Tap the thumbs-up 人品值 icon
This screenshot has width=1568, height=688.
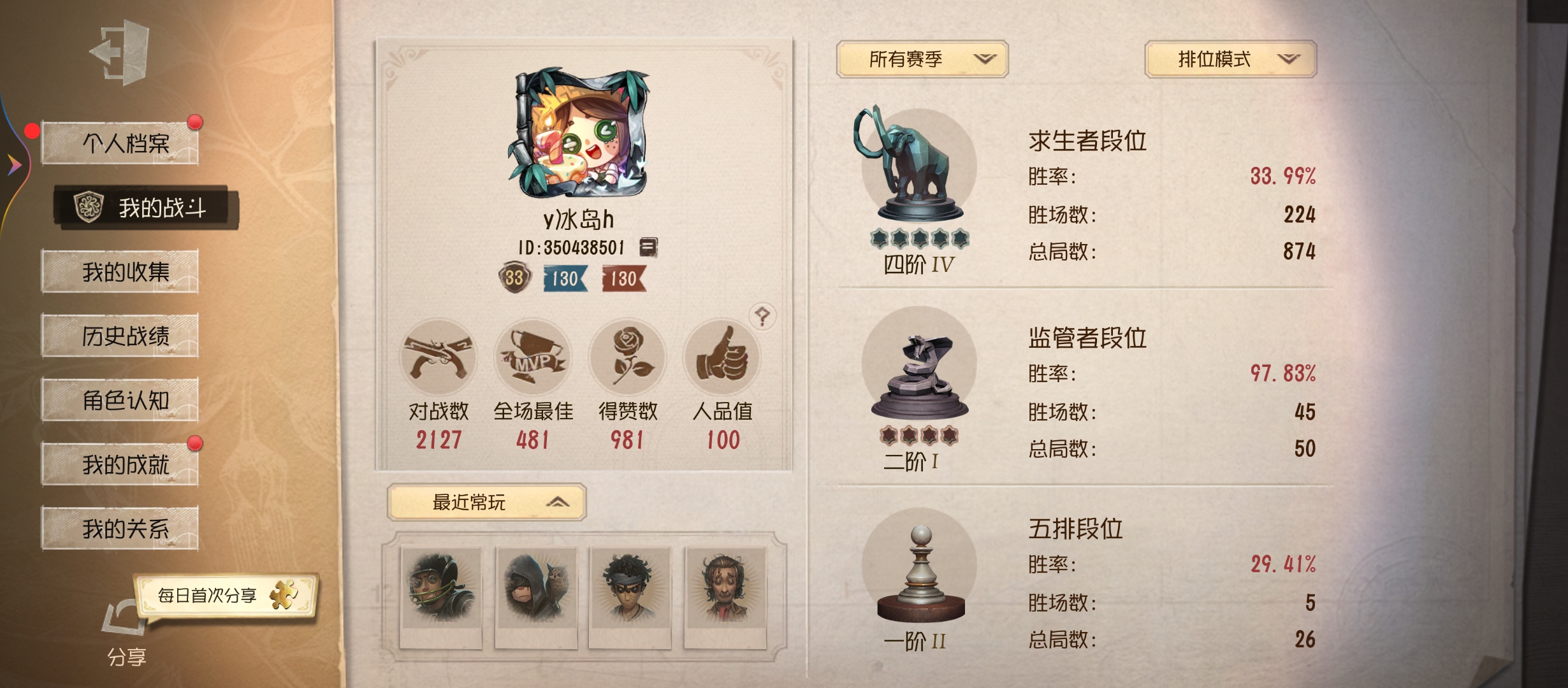point(722,357)
